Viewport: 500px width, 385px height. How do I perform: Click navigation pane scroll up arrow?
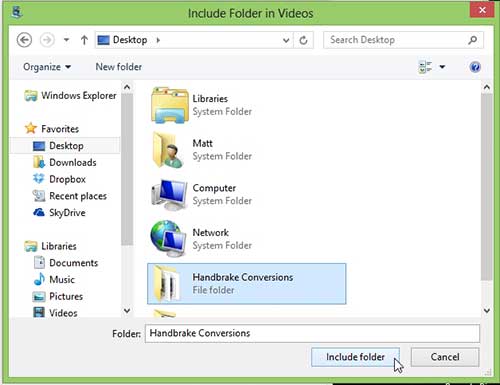pos(127,87)
